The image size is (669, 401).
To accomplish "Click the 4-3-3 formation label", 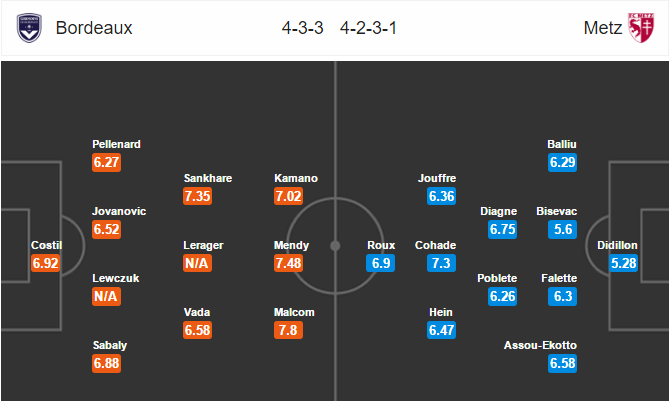I will [303, 28].
